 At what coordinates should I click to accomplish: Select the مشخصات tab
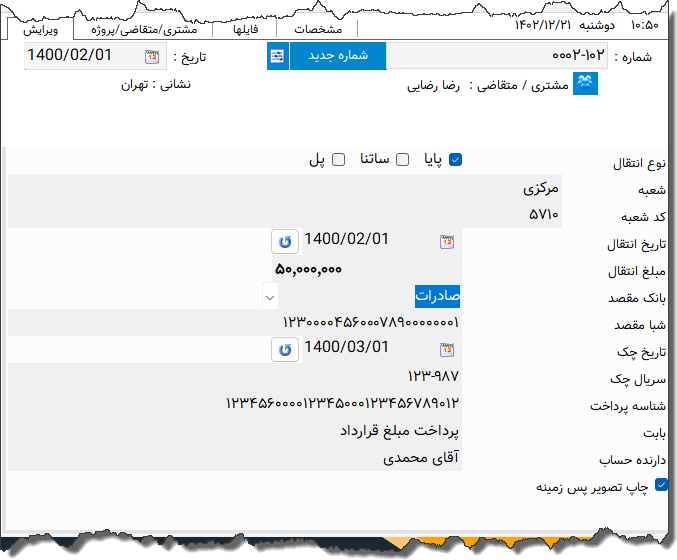coord(318,30)
